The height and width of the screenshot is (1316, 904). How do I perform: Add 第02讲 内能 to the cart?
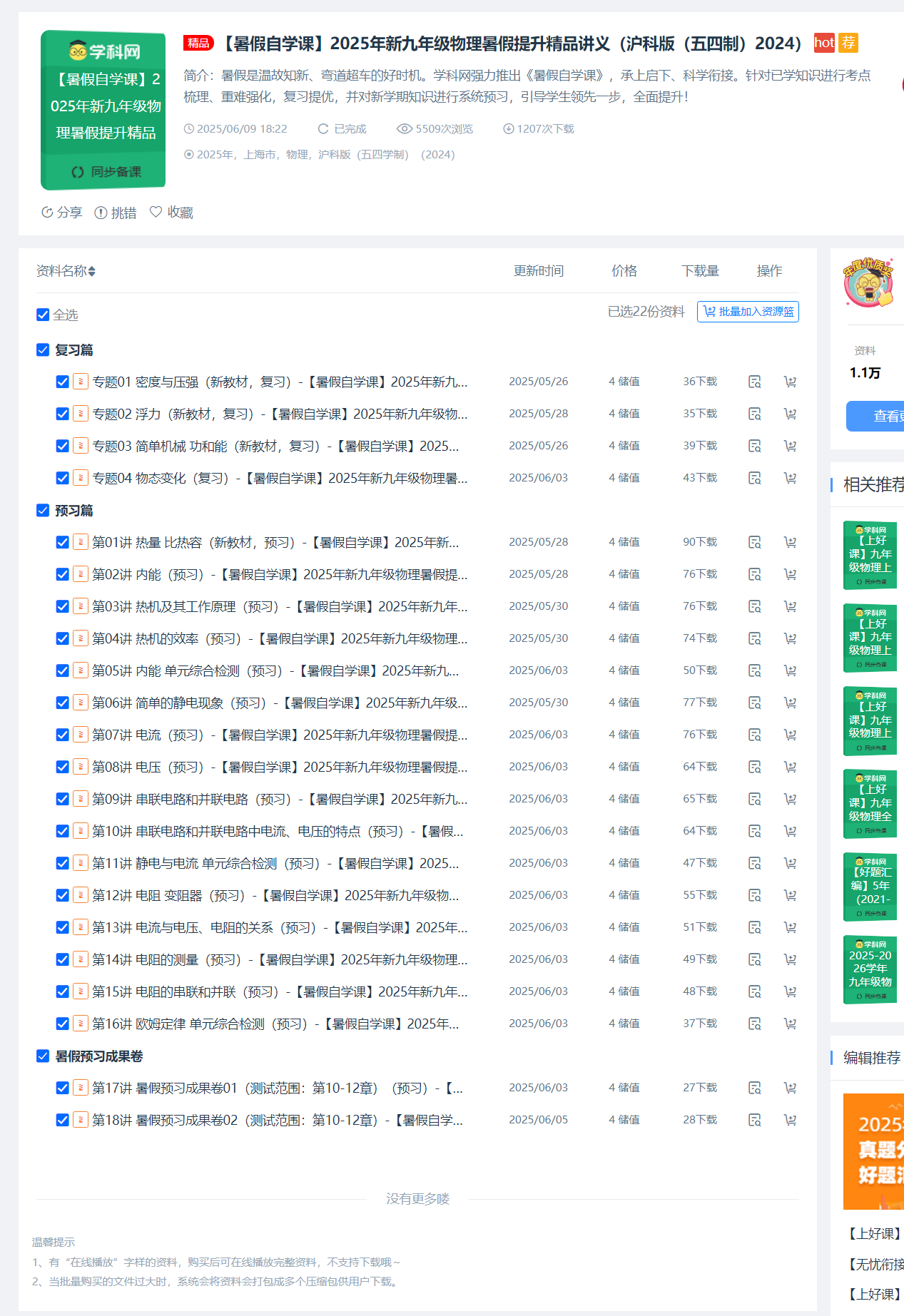coord(790,574)
